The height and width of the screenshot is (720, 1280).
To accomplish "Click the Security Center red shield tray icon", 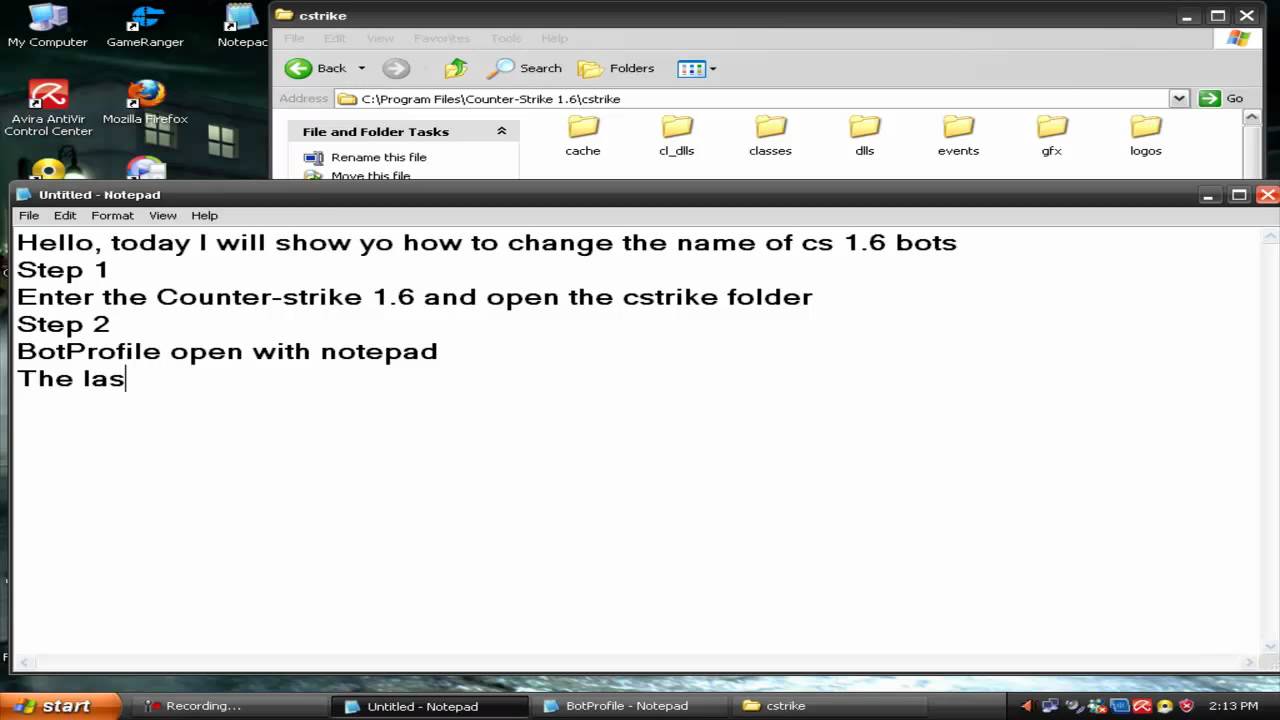I will (1189, 706).
